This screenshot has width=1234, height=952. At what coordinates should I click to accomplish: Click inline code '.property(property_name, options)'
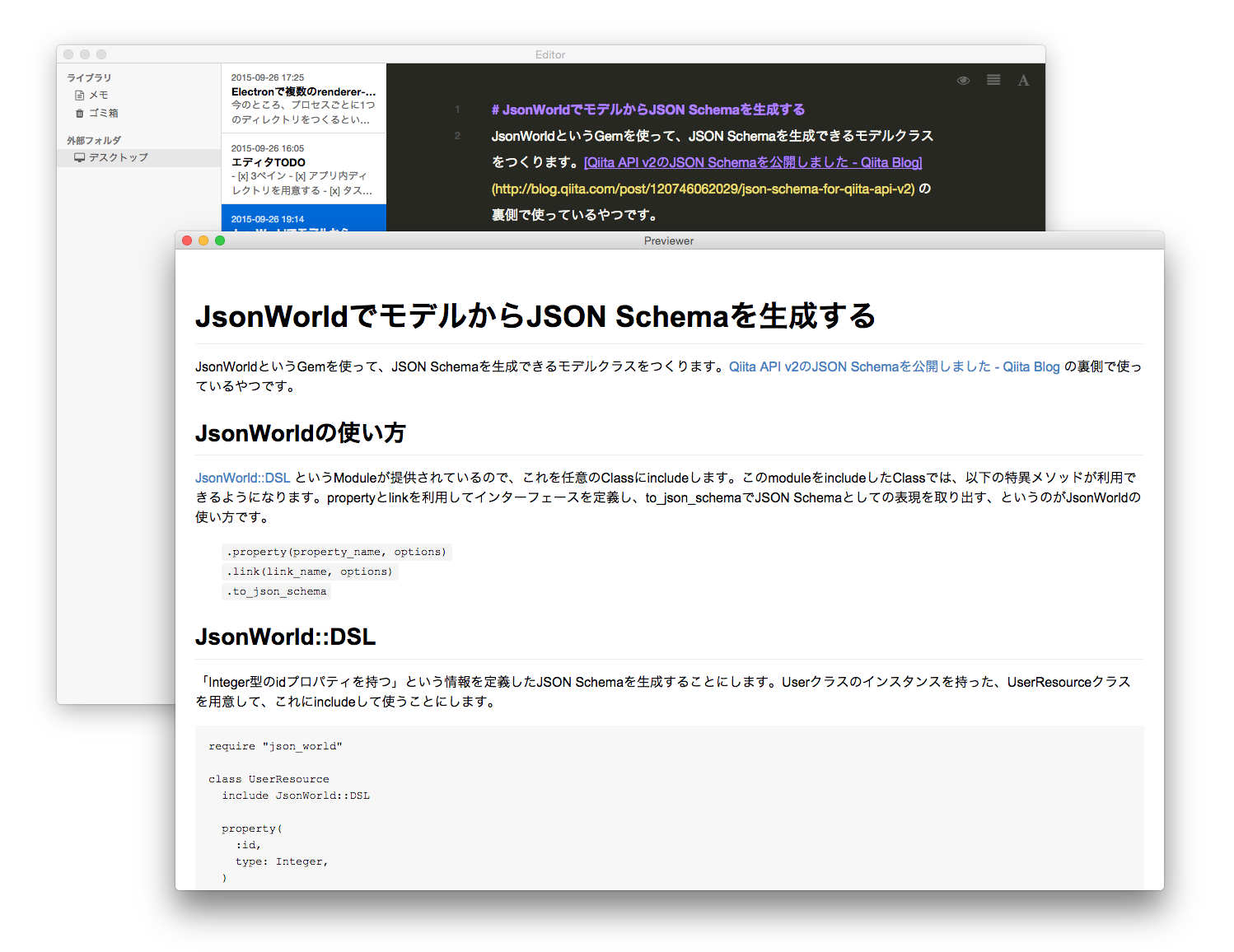pos(337,552)
